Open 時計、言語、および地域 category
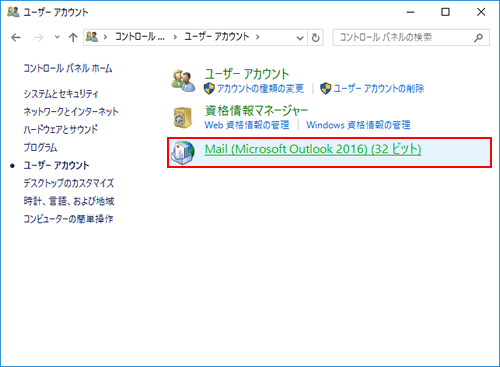 (x=69, y=201)
